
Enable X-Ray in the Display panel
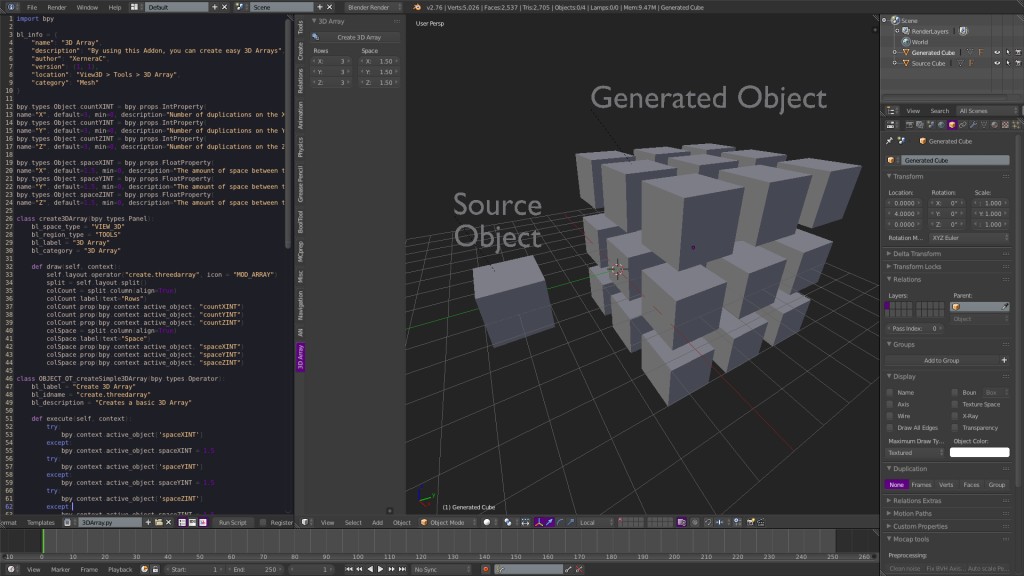[x=954, y=416]
